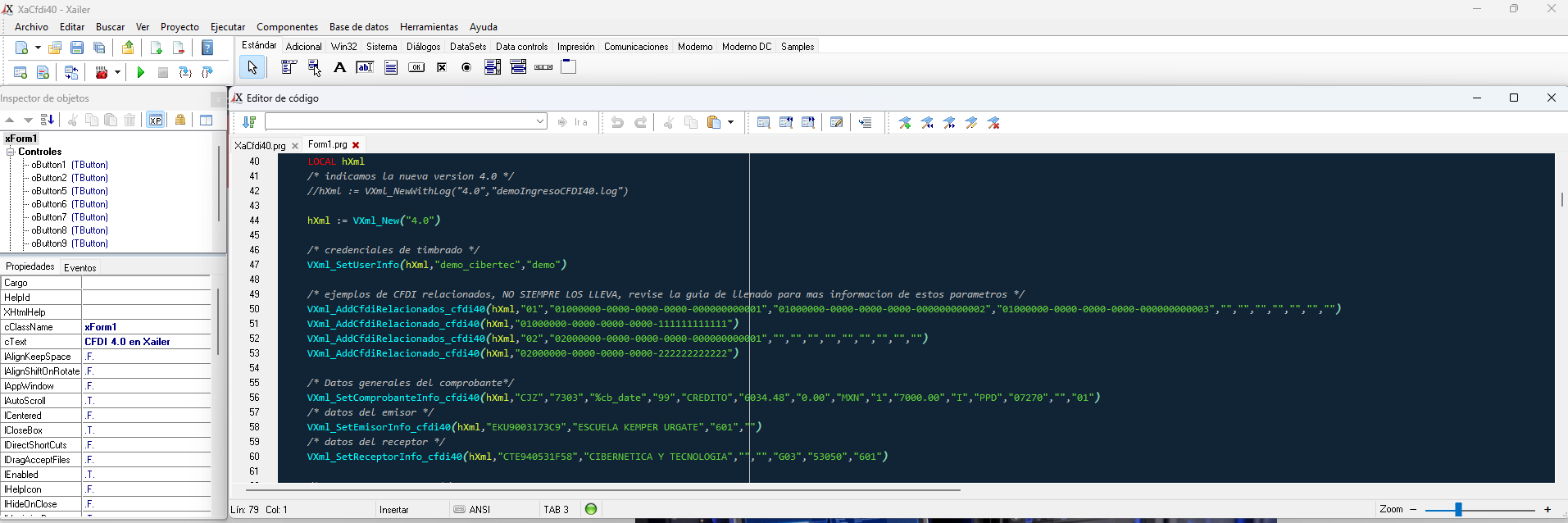Click the green status circle in the status bar
The height and width of the screenshot is (523, 1568).
(x=591, y=509)
